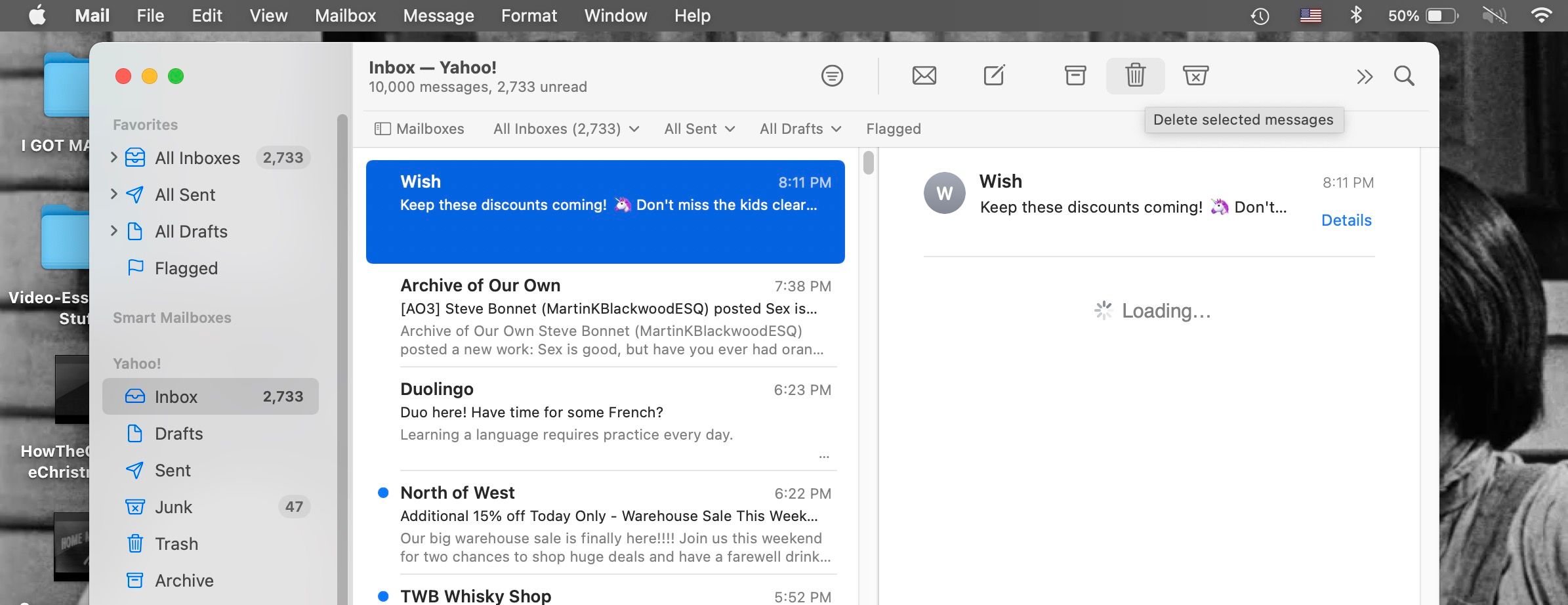Open the Duolingo email
Screen dimensions: 1568x605
coord(615,413)
